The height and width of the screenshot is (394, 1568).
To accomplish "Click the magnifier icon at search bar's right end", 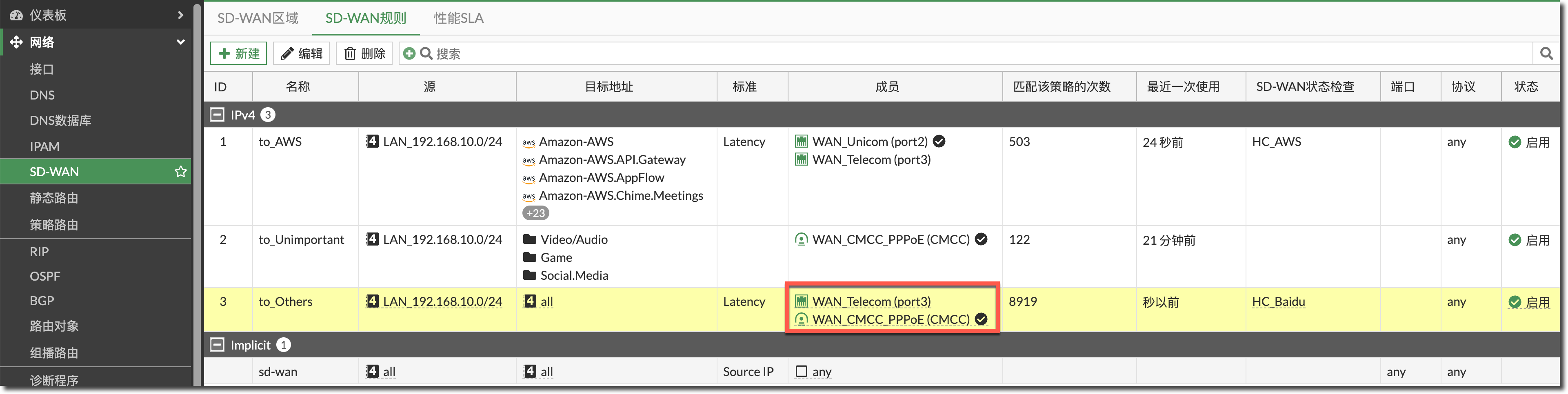I will pos(1546,53).
